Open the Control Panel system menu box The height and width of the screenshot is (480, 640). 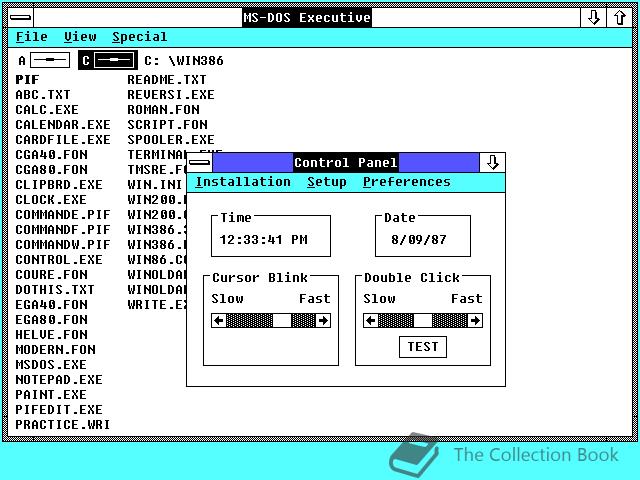200,163
